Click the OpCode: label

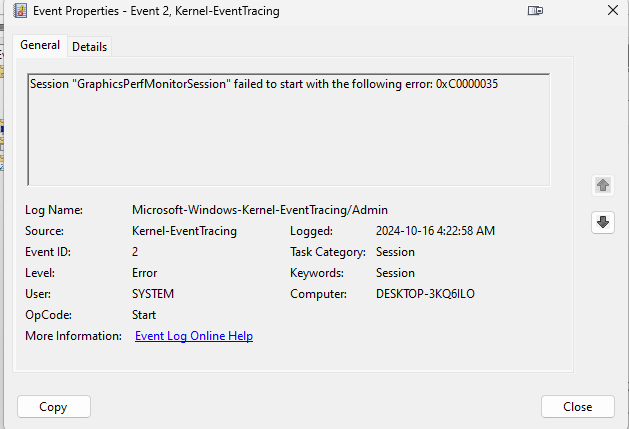pos(48,315)
